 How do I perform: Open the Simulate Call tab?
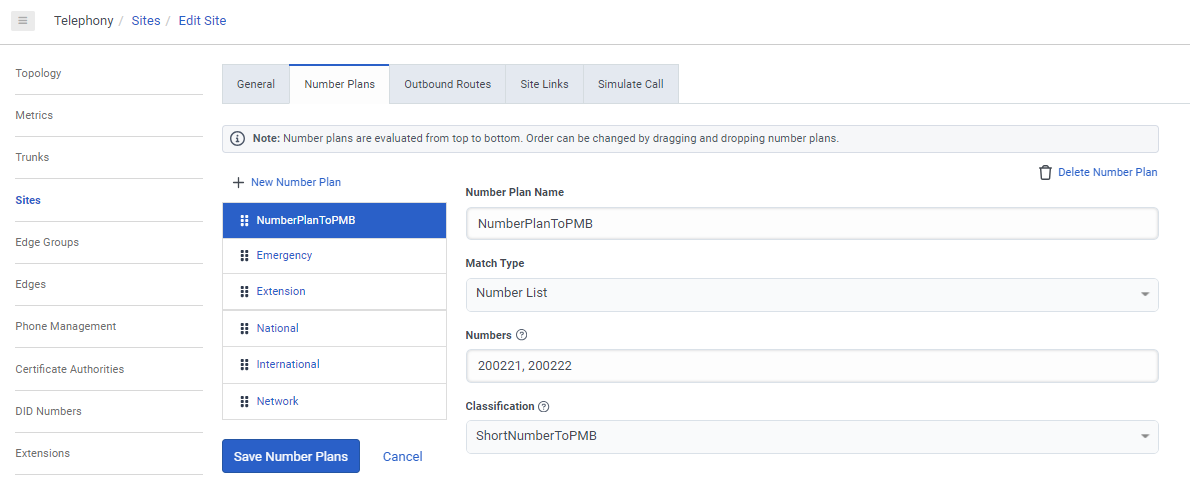tap(631, 84)
